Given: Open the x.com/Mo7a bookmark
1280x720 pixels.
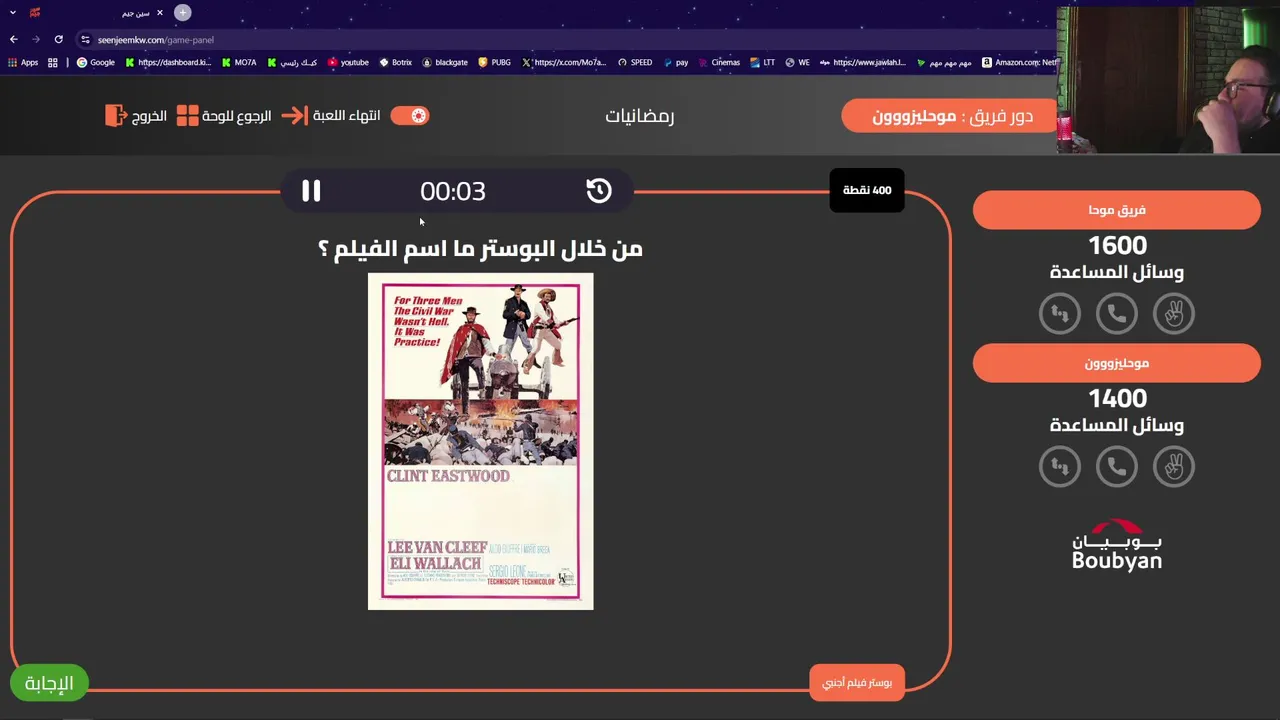Looking at the screenshot, I should [564, 62].
